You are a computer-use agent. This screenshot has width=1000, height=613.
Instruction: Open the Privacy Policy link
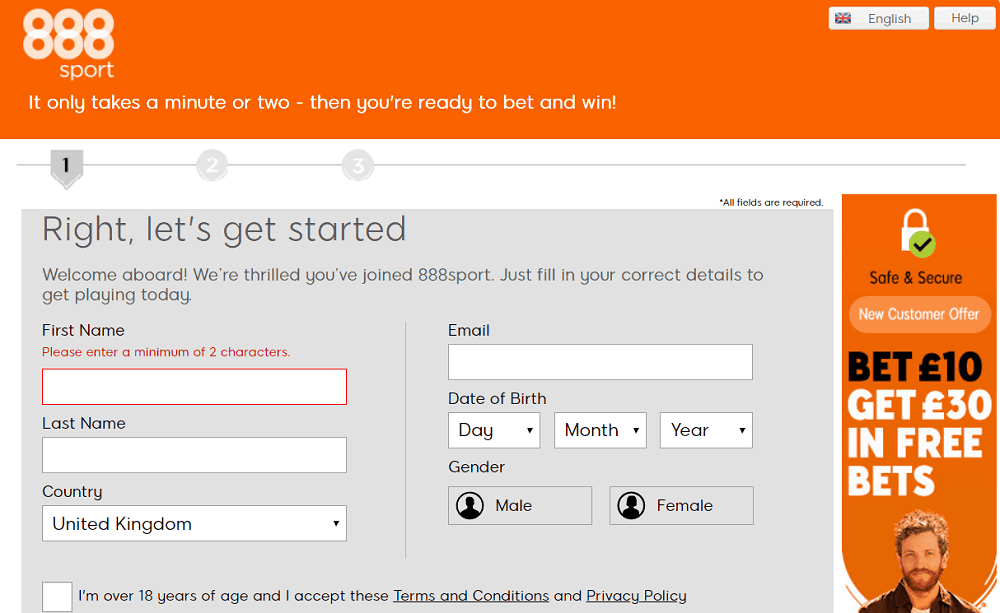pos(636,596)
